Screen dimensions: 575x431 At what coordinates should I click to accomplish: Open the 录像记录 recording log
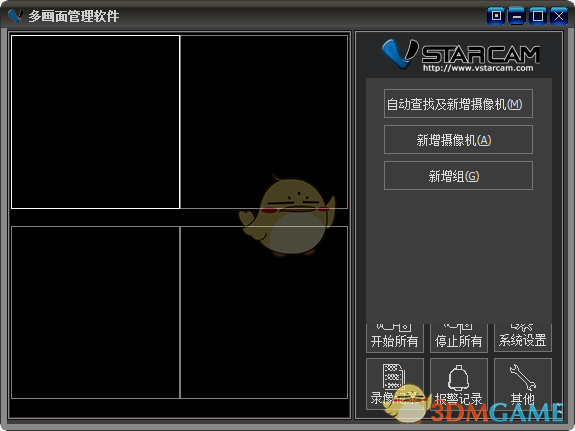(395, 384)
